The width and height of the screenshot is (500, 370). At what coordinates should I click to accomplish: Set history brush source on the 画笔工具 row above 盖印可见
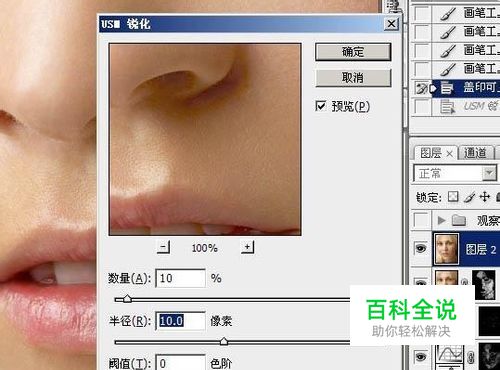pyautogui.click(x=422, y=69)
